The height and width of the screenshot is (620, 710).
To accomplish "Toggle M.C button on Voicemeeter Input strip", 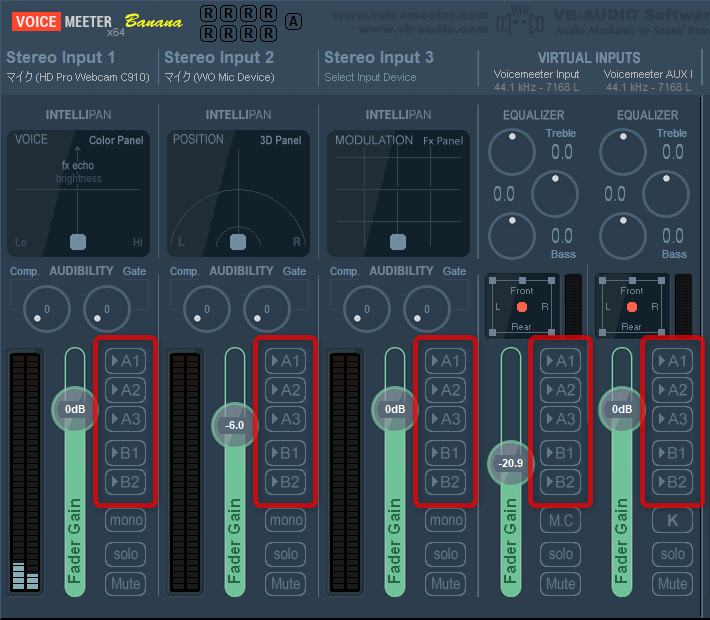I will tap(561, 520).
